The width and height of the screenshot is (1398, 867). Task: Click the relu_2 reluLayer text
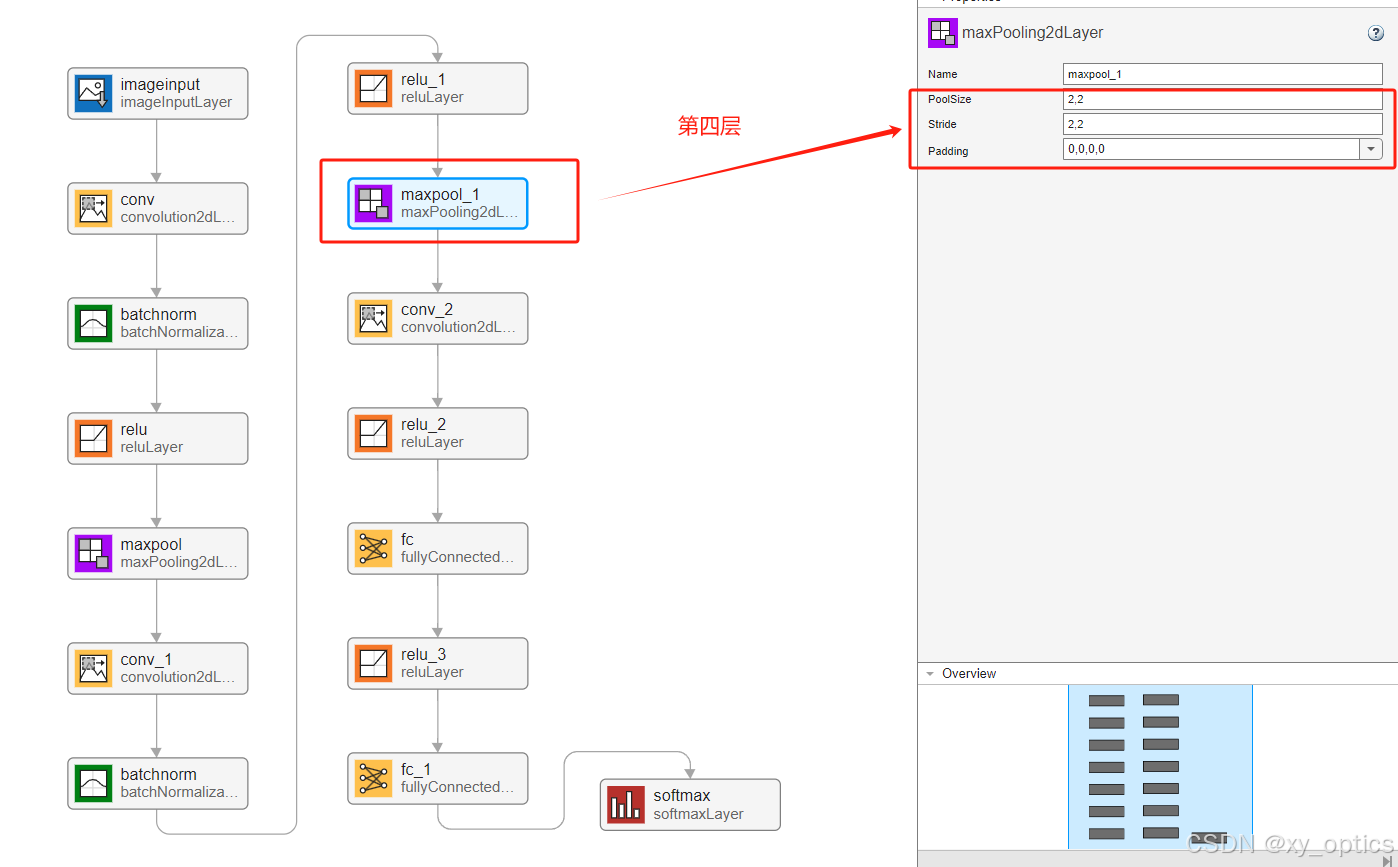point(432,442)
